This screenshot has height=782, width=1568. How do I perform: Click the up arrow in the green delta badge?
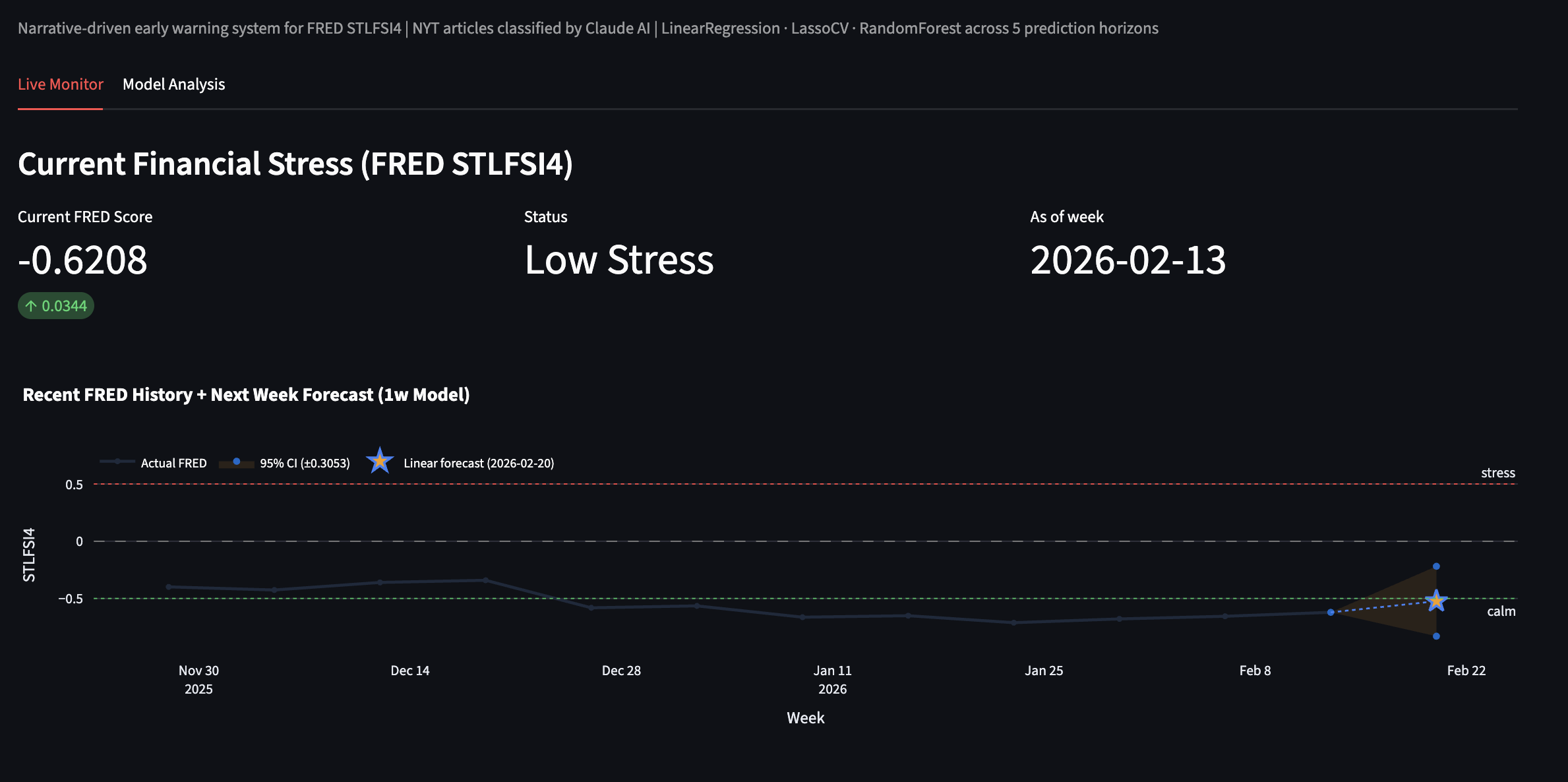click(x=31, y=306)
